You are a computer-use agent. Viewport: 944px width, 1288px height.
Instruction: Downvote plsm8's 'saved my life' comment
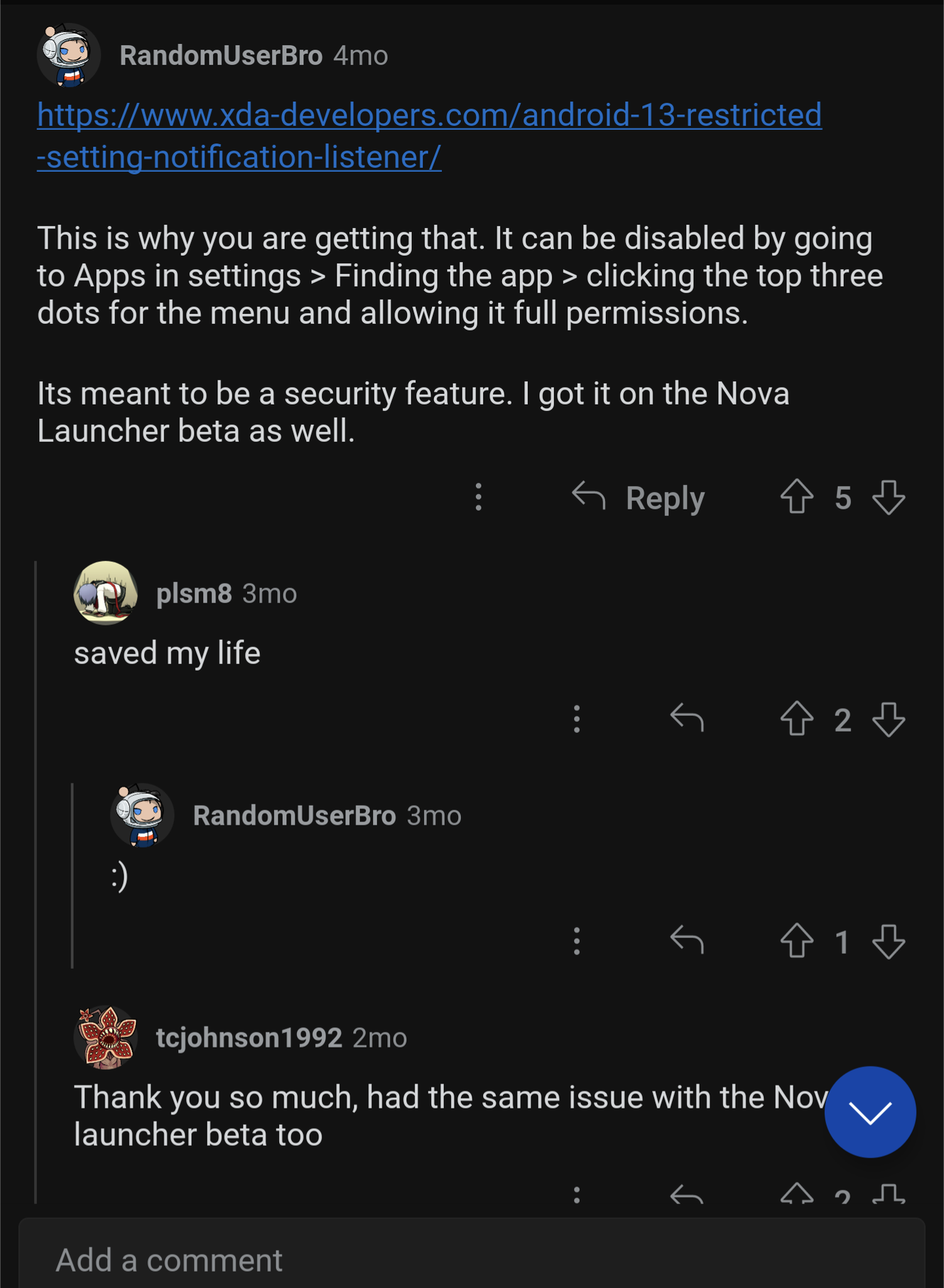[889, 719]
